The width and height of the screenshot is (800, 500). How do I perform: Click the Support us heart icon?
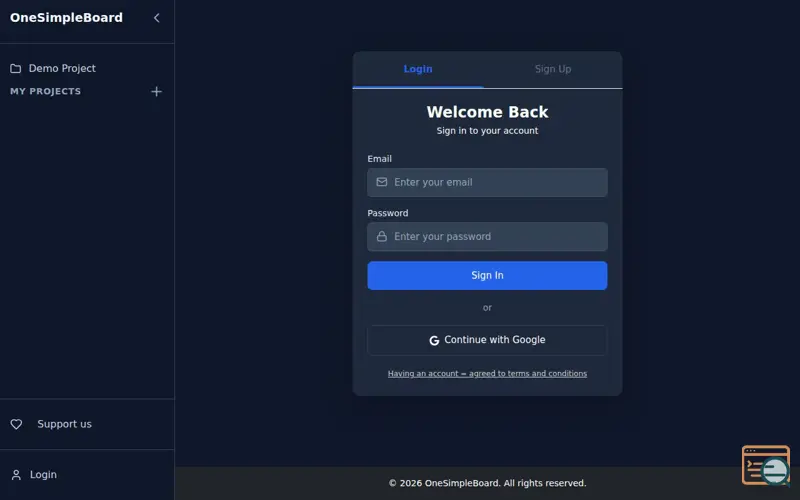16,424
